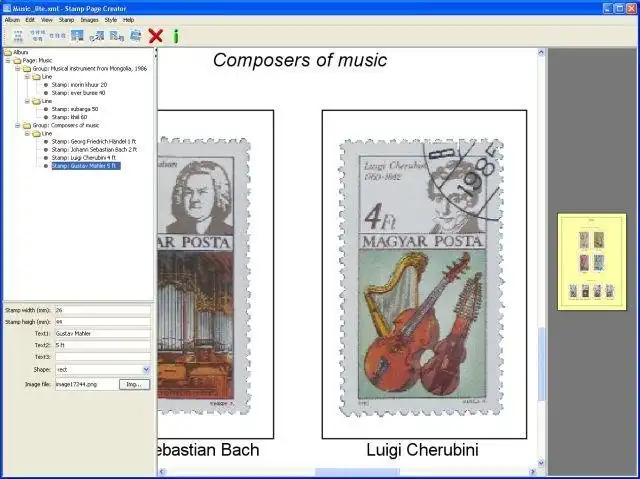640x479 pixels.
Task: Click the three-row stamp grid toolbar icon
Action: [18, 36]
